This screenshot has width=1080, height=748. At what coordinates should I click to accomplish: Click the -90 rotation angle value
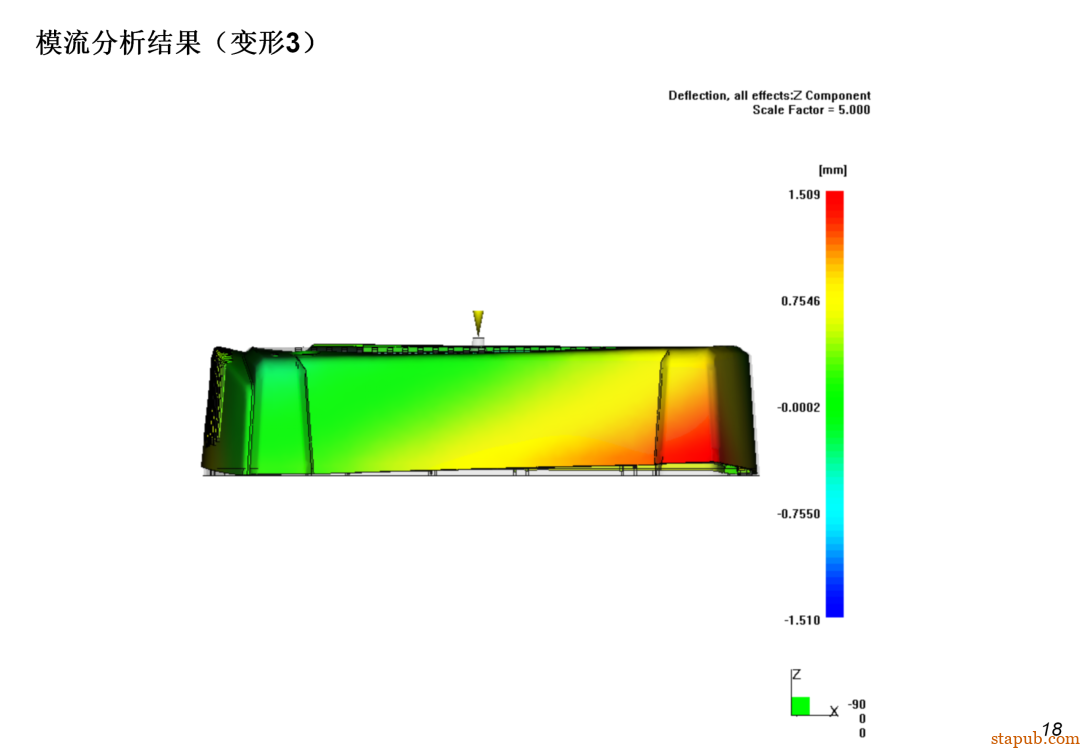click(x=856, y=704)
